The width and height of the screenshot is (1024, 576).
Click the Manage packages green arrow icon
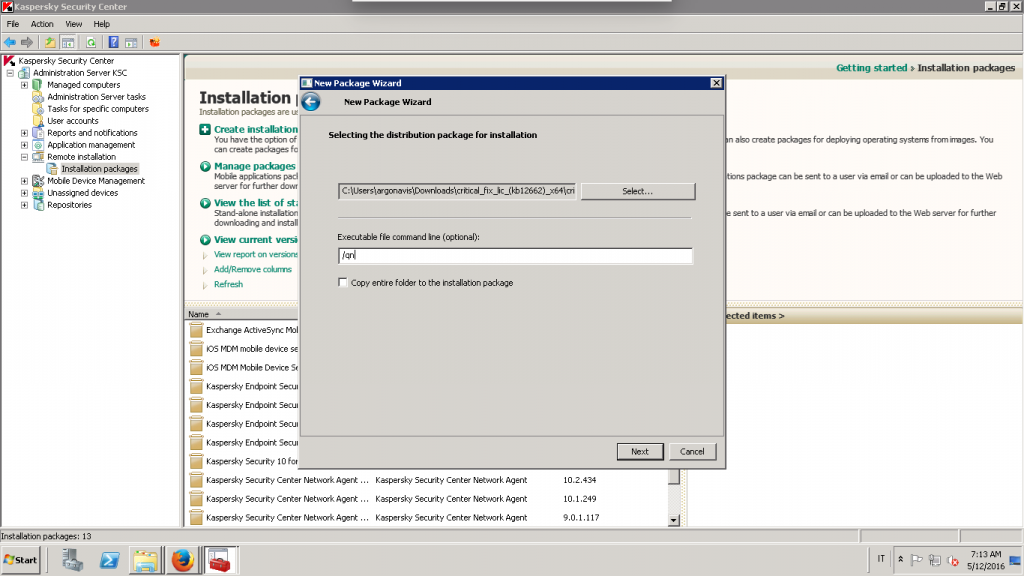point(205,167)
